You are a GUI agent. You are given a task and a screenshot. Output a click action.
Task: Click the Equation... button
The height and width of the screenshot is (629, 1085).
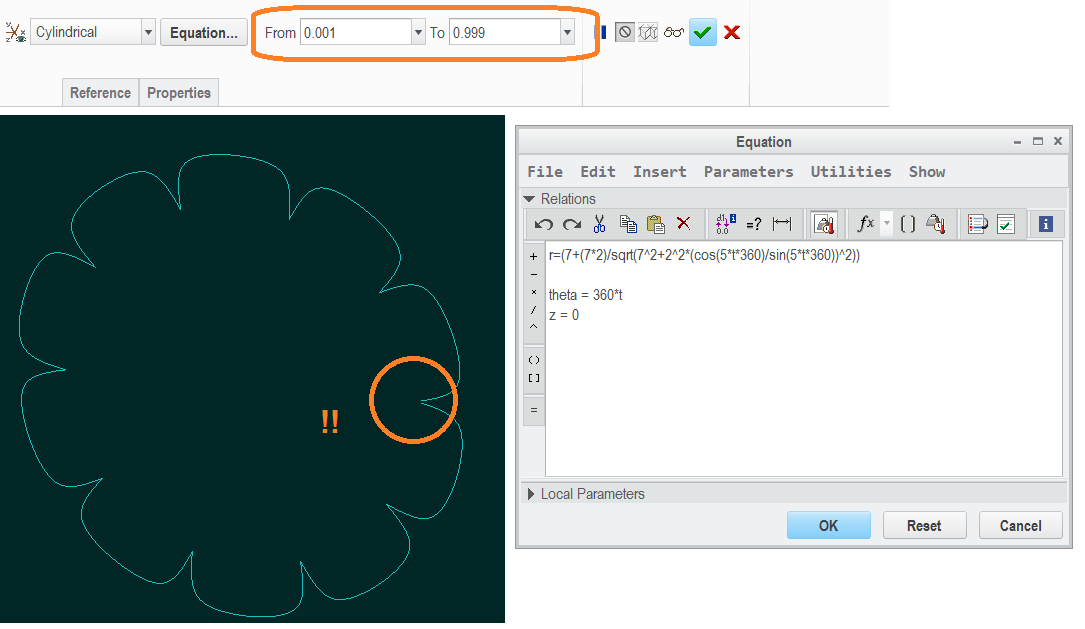coord(203,33)
